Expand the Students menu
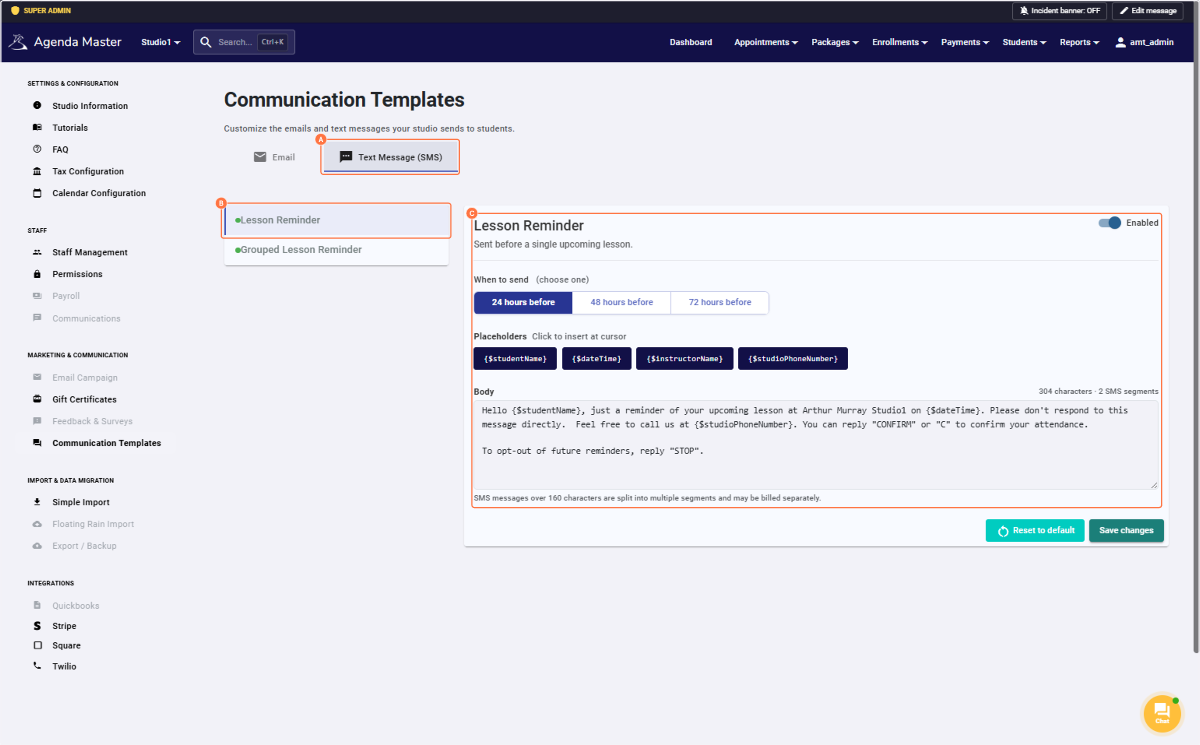1200x745 pixels. tap(1024, 42)
